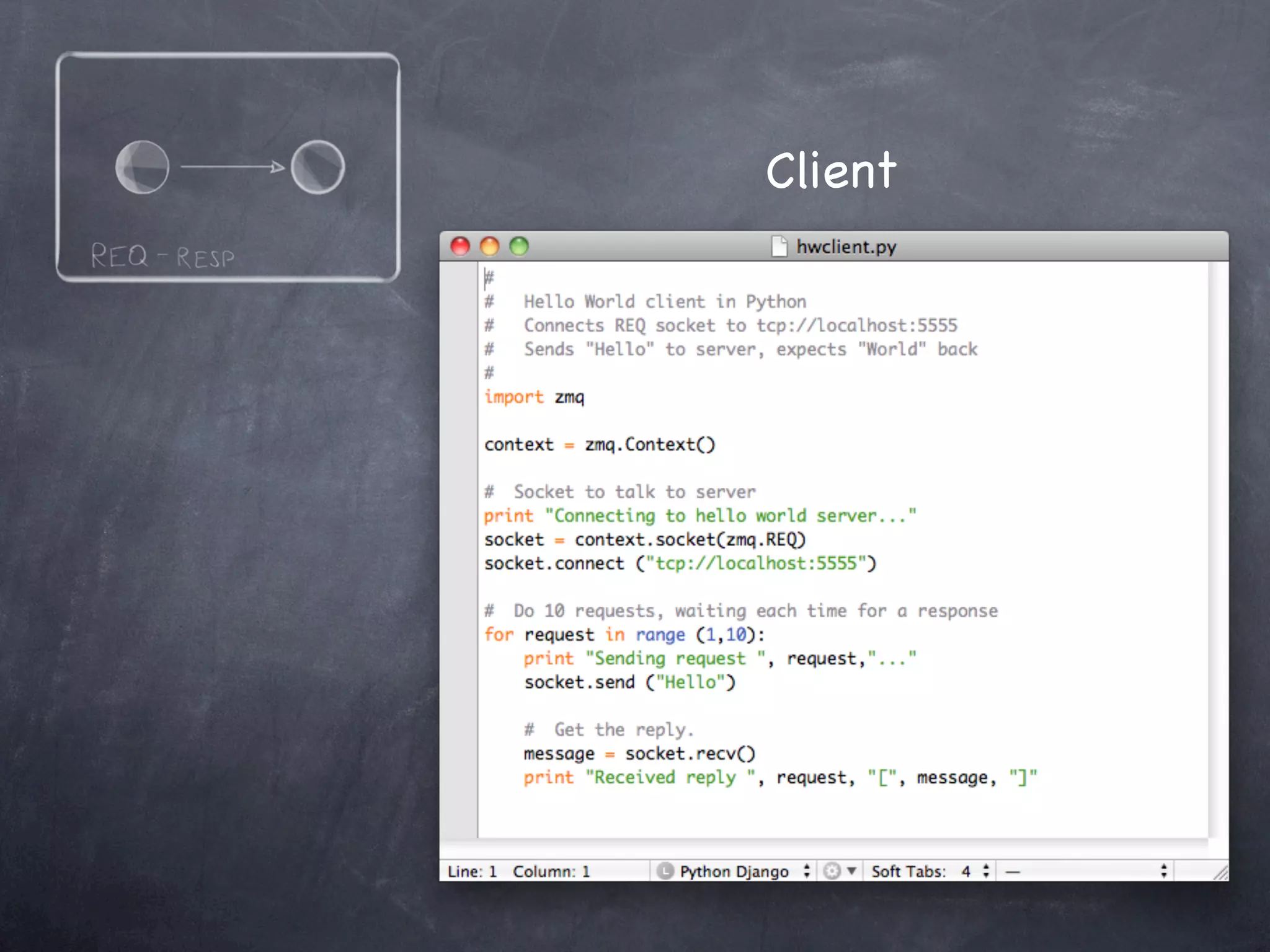
Task: Click the yellow minimize window button
Action: pos(490,247)
